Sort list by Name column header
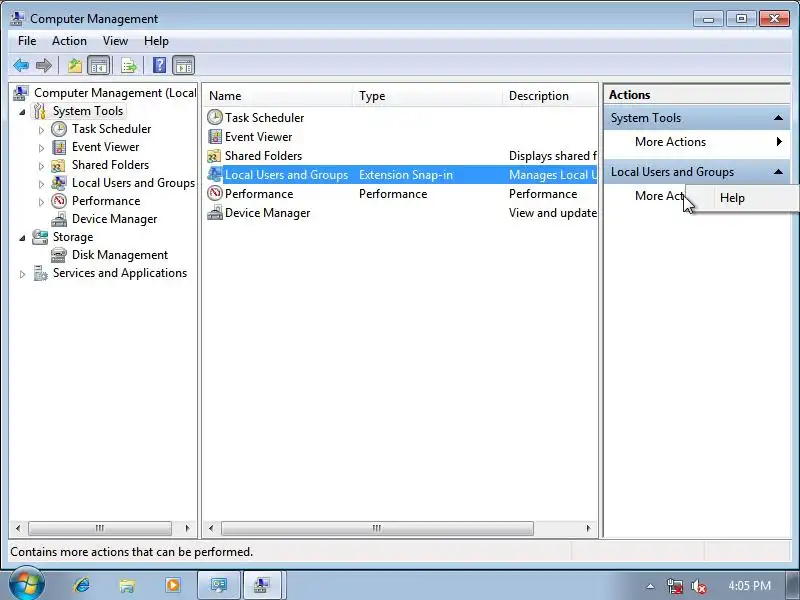 coord(278,96)
